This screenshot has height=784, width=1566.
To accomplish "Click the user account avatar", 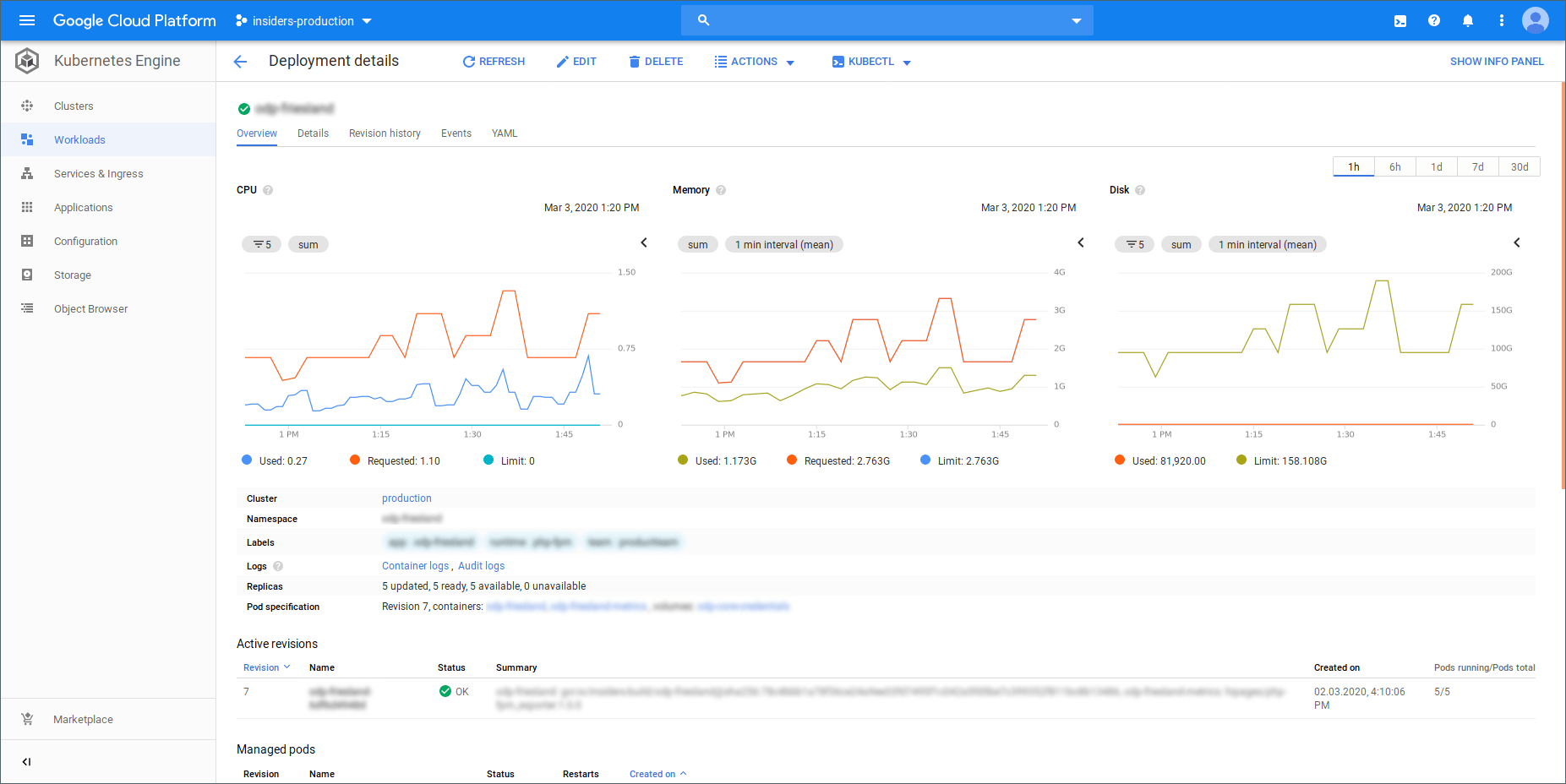I will point(1536,20).
